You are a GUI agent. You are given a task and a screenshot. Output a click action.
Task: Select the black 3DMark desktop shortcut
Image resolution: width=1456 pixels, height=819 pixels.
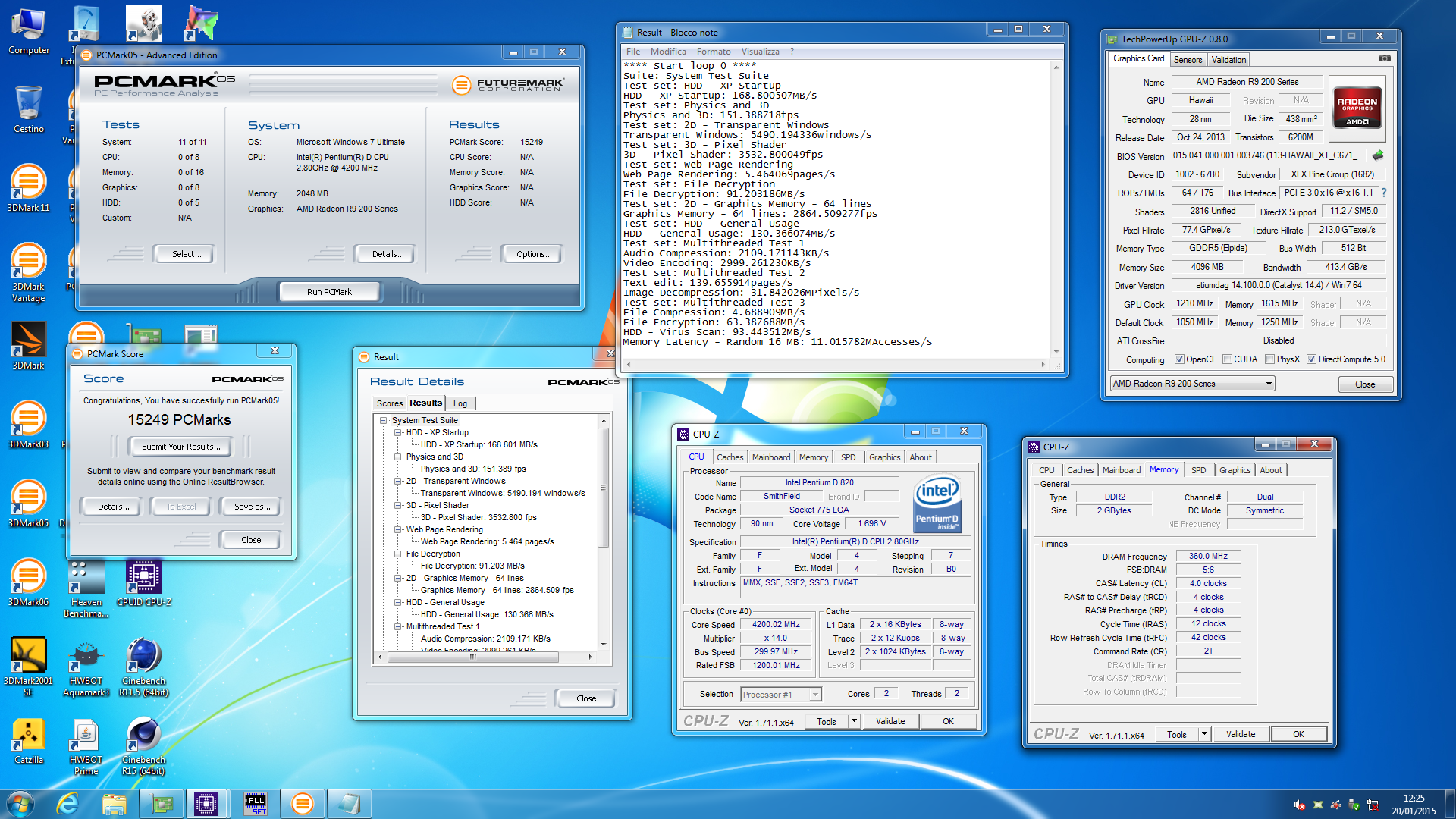click(x=29, y=346)
